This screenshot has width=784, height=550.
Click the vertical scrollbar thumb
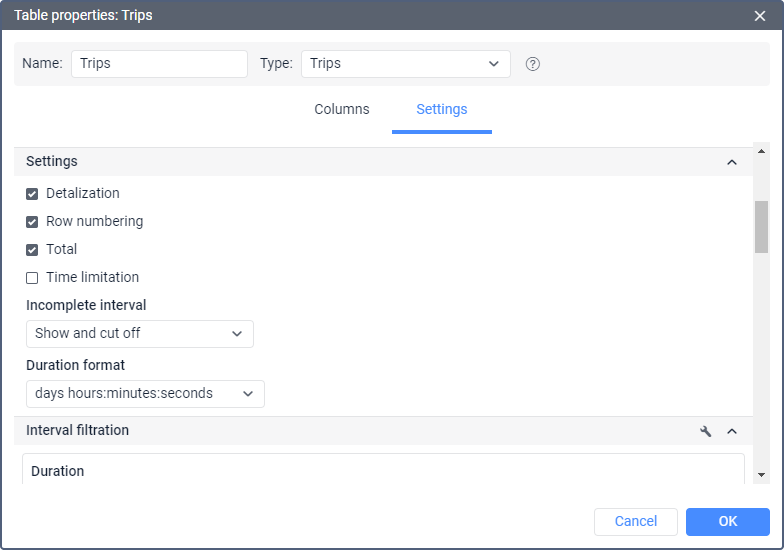pos(761,227)
